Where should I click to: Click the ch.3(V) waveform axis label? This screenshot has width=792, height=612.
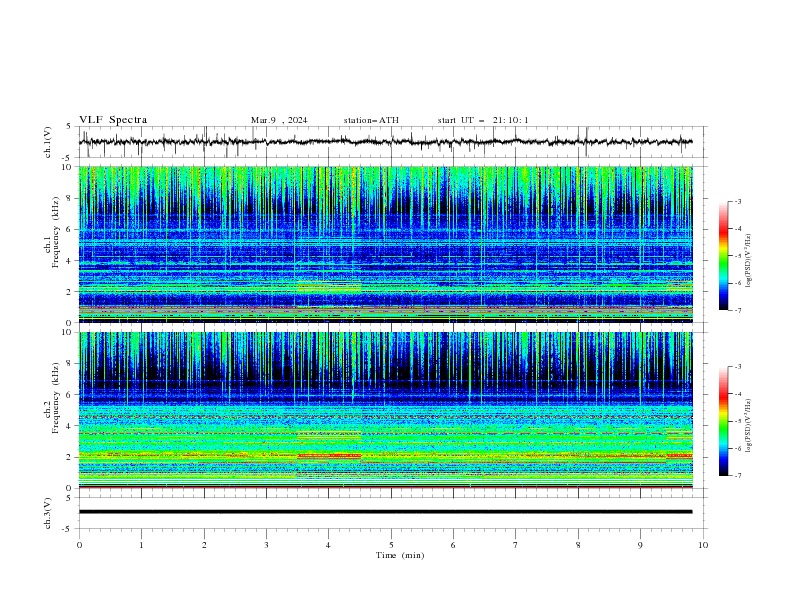(x=48, y=513)
